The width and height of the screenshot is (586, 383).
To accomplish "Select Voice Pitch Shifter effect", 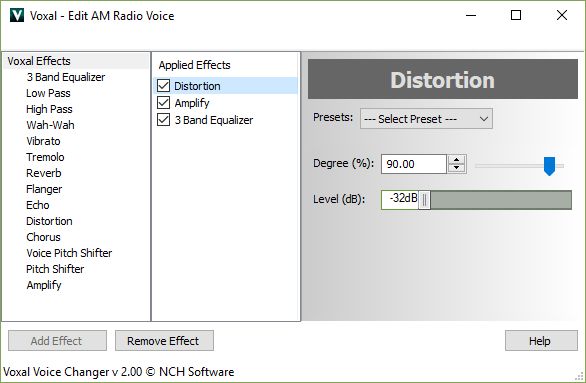I will (x=69, y=253).
